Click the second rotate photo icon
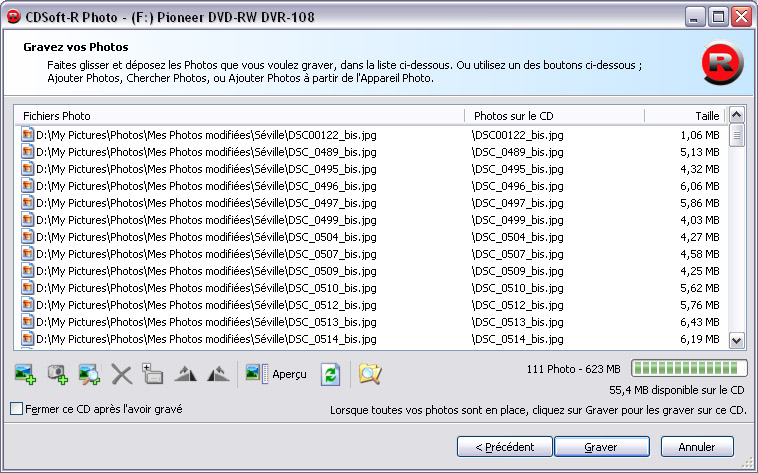 click(216, 374)
